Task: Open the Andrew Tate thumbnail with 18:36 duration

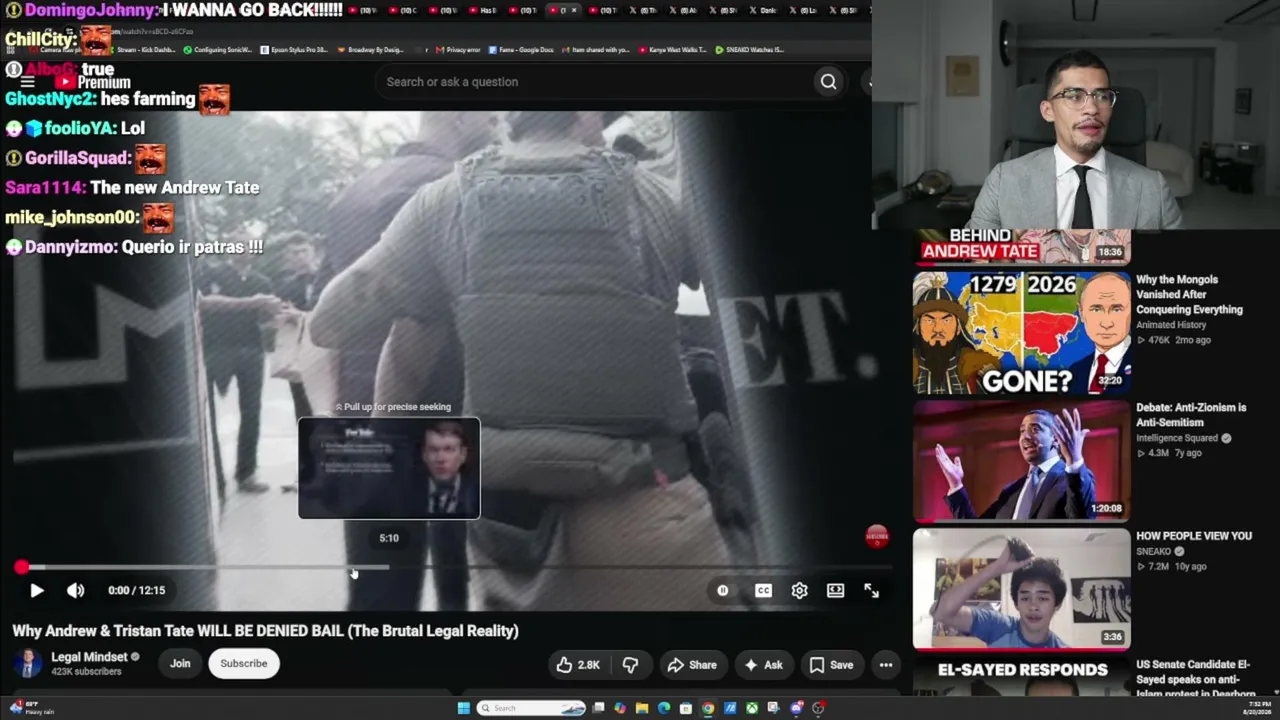Action: [1021, 248]
